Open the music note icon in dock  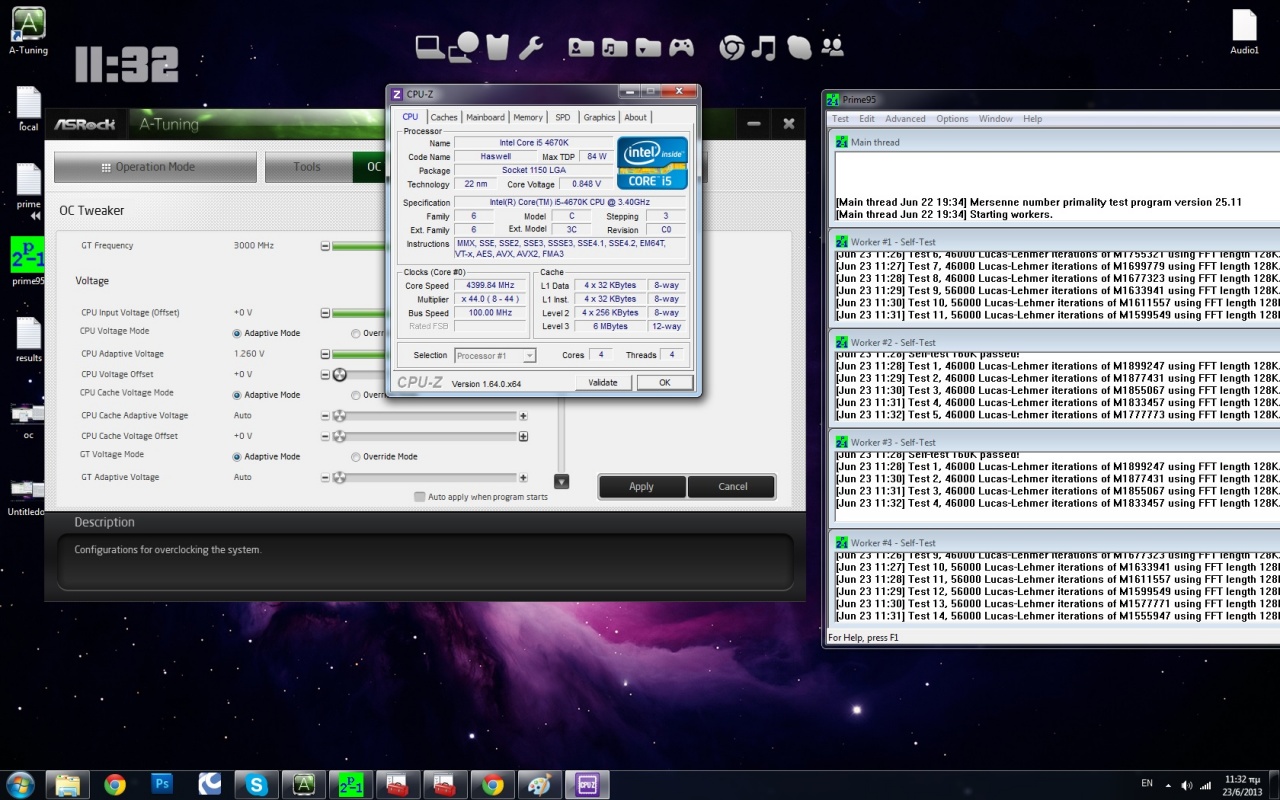click(x=764, y=47)
